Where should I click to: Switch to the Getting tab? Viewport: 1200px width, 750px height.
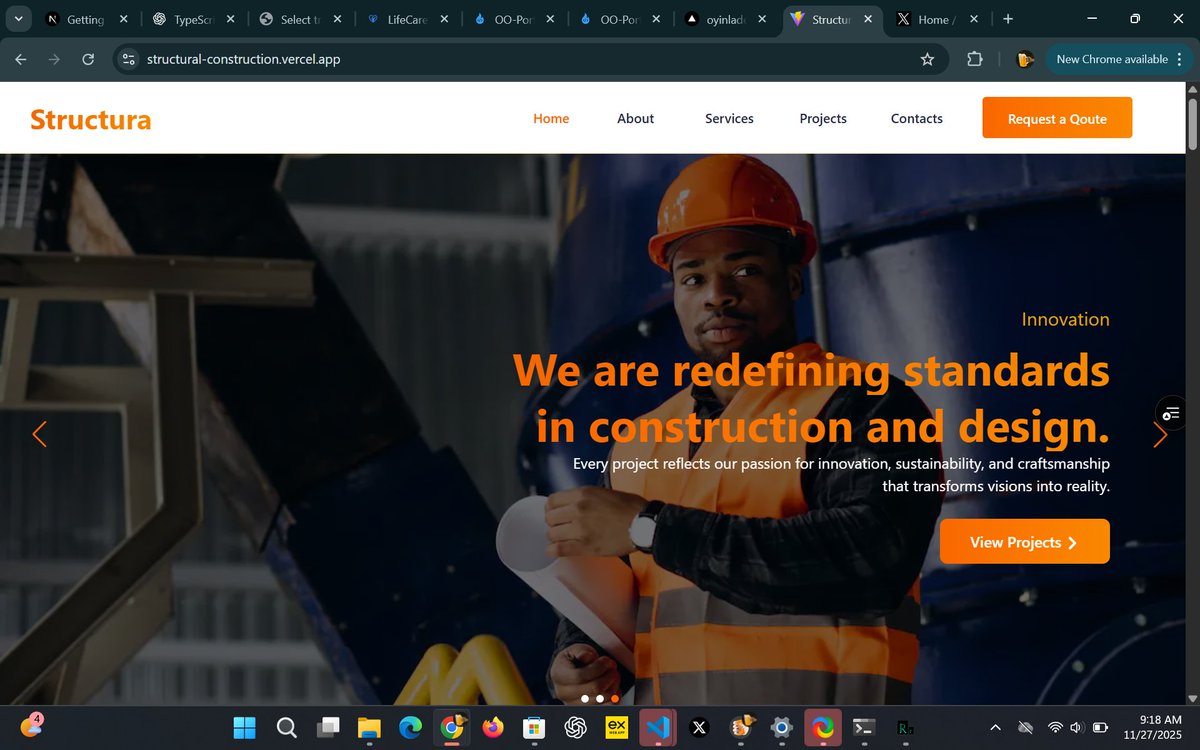click(x=85, y=19)
